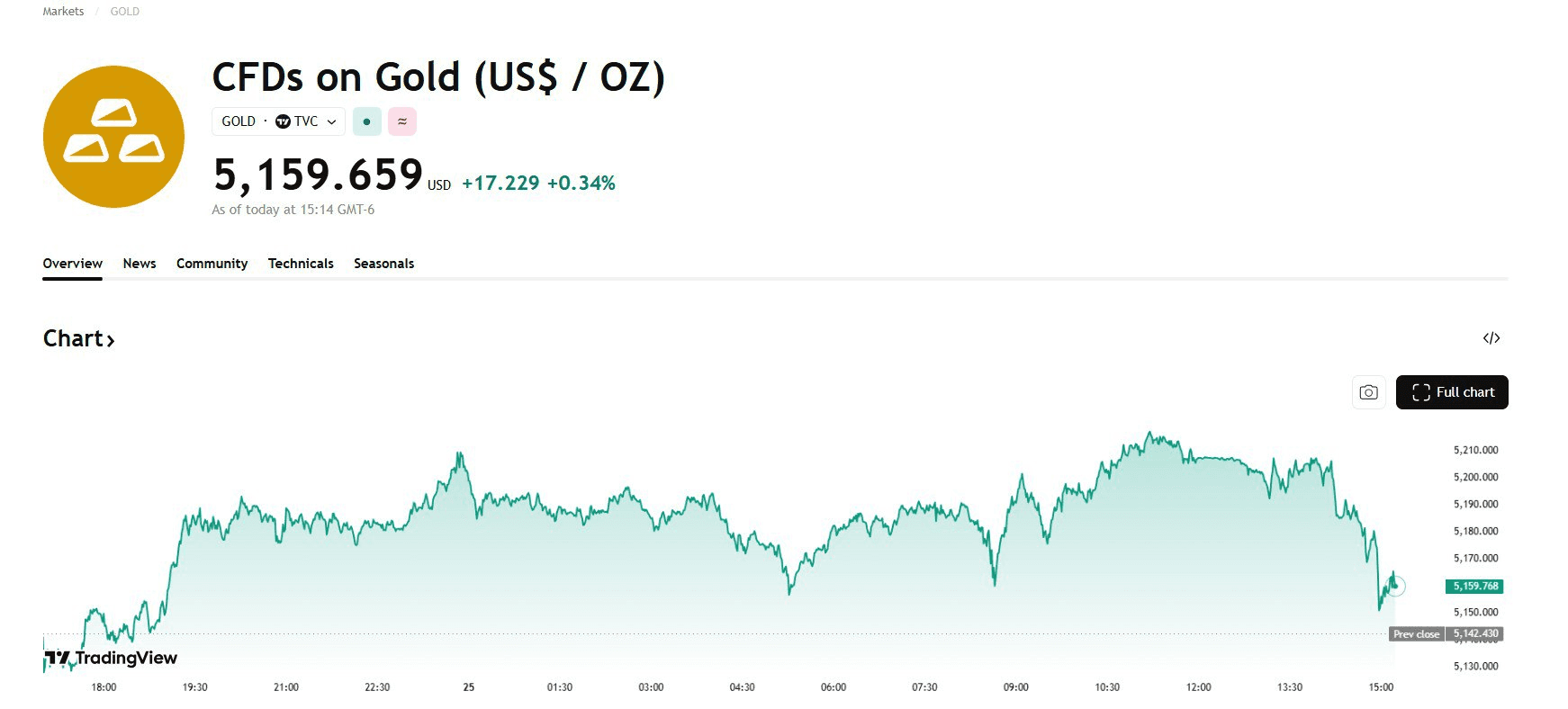Click the 5,159.768 current price axis label
The width and height of the screenshot is (1568, 709).
pos(1475,587)
